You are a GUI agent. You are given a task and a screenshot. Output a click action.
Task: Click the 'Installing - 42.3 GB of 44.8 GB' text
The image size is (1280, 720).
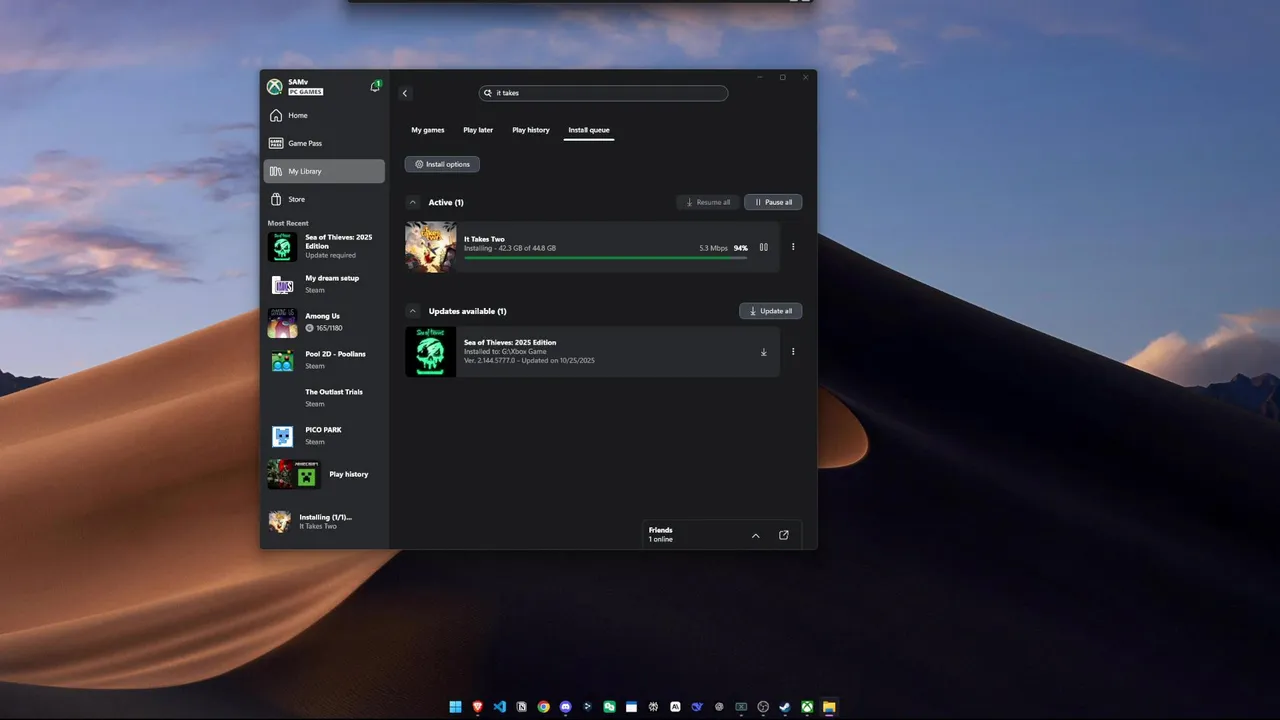(510, 248)
